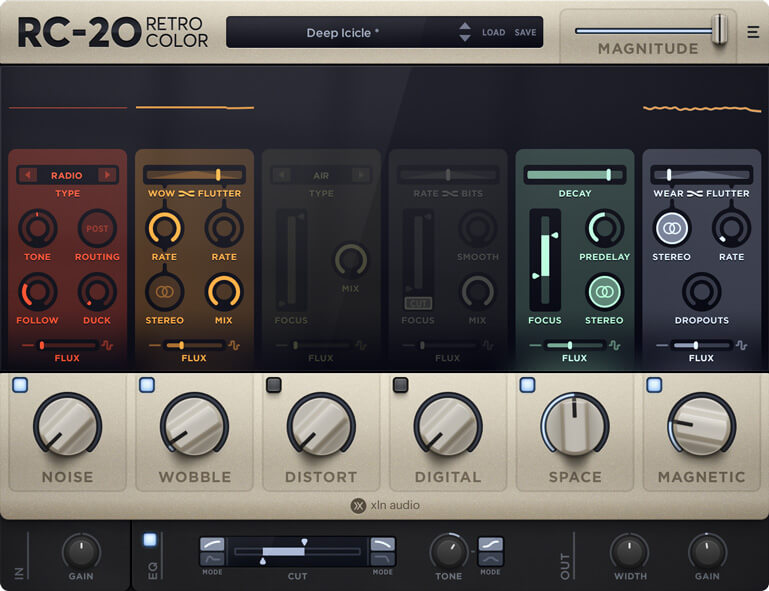
Task: Select the Tone upper mode icon
Action: click(x=490, y=544)
